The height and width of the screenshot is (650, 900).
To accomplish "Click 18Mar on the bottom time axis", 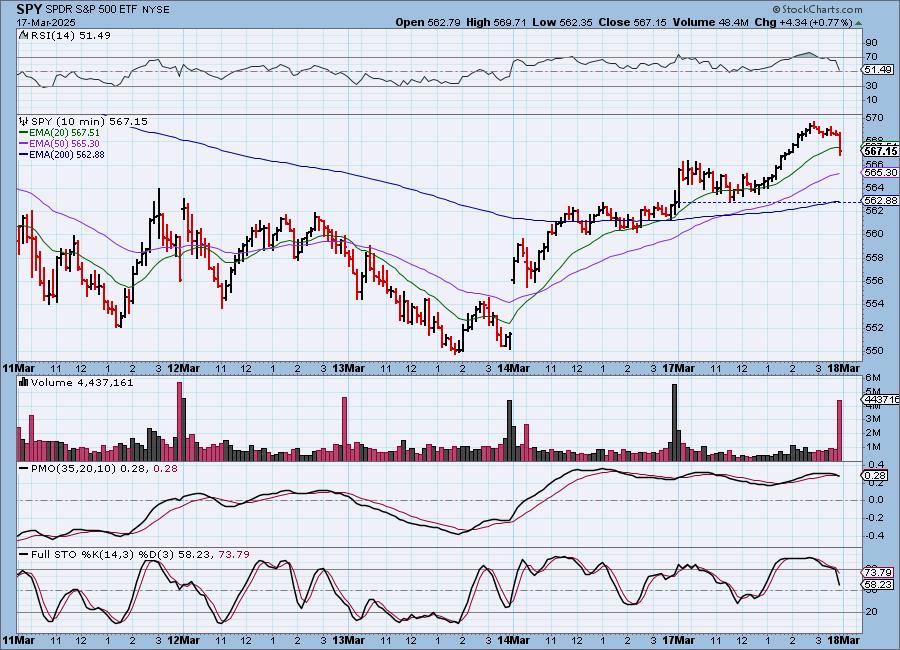I will tap(844, 640).
